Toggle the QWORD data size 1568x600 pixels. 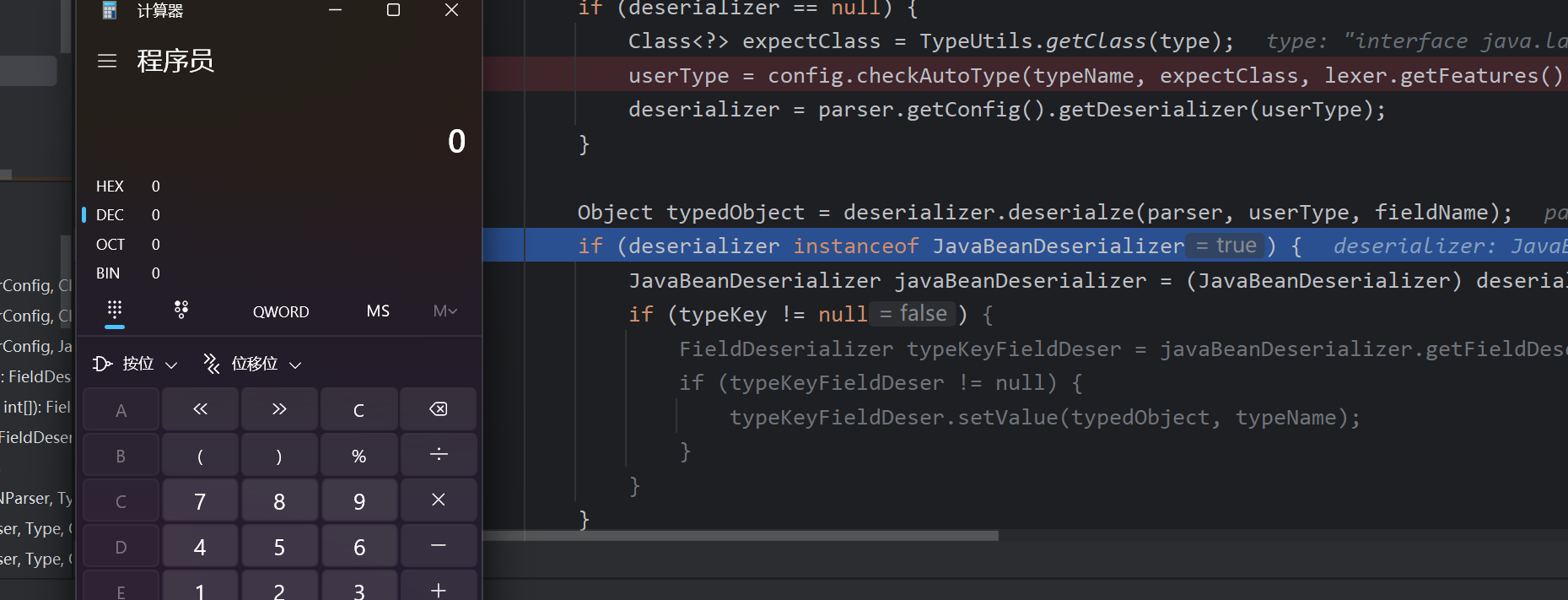point(281,311)
